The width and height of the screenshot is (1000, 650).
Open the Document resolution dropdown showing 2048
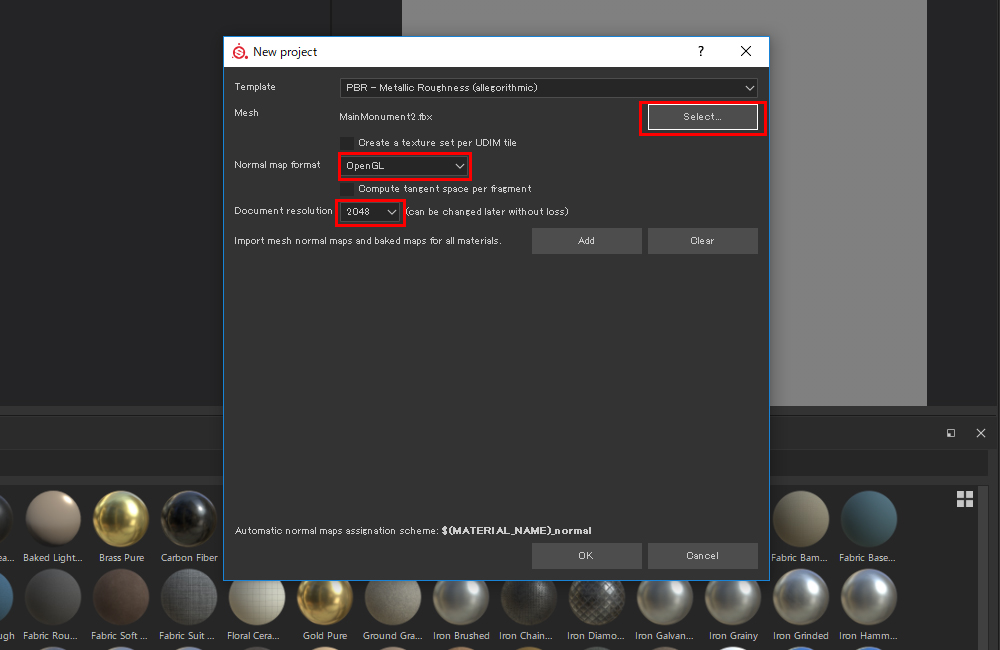click(370, 211)
